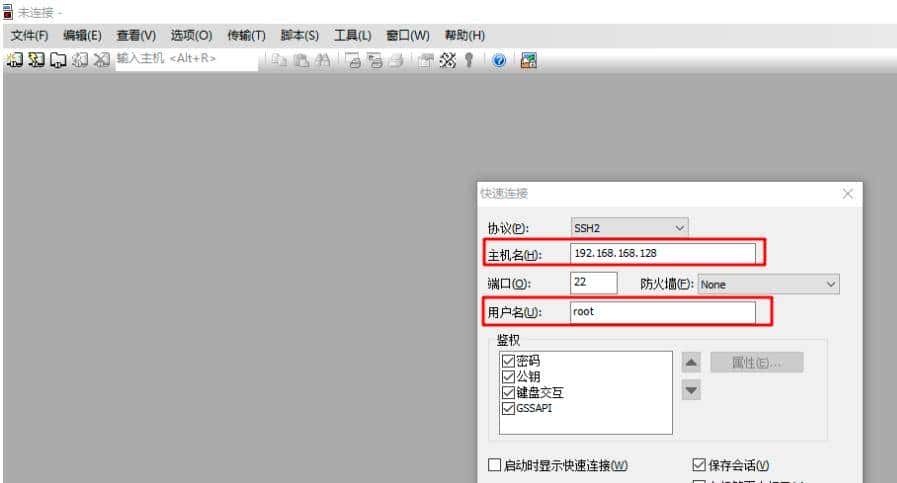This screenshot has height=483, width=897.
Task: Click the 主机名 field with 192.168.168.128
Action: pyautogui.click(x=662, y=254)
